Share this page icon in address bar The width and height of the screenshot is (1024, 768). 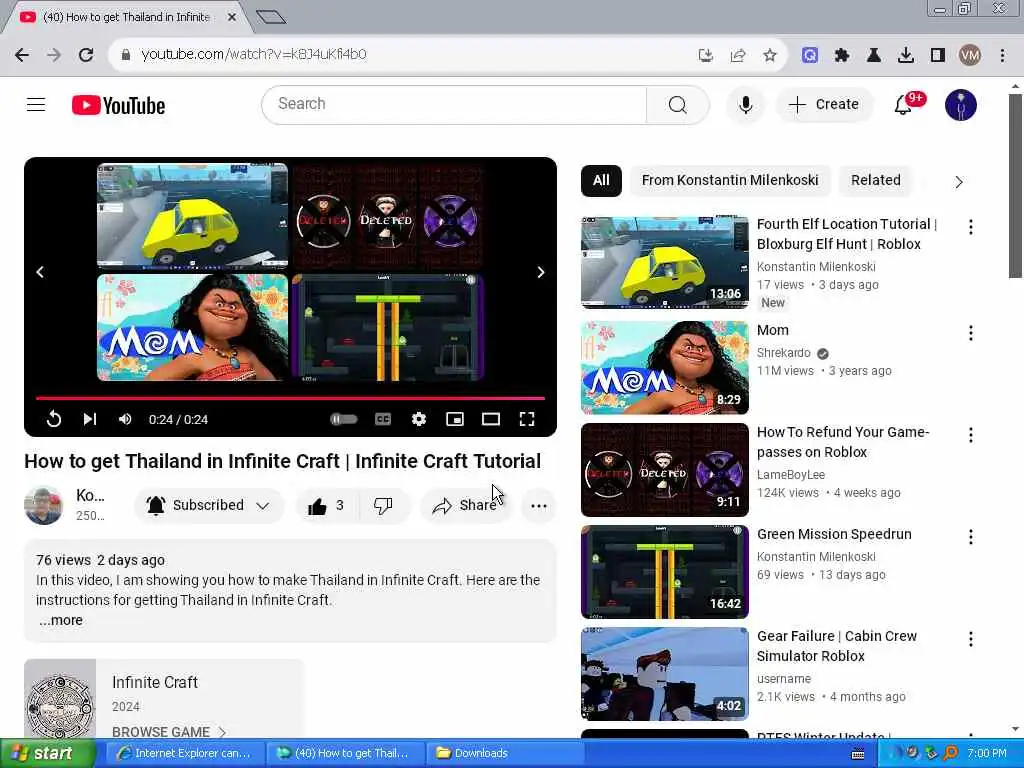click(x=737, y=55)
